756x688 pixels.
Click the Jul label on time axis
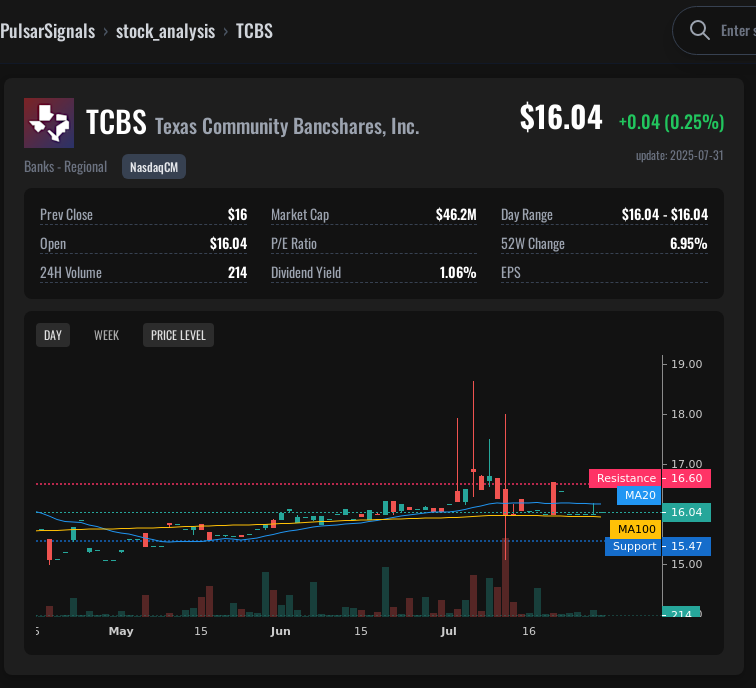[448, 631]
